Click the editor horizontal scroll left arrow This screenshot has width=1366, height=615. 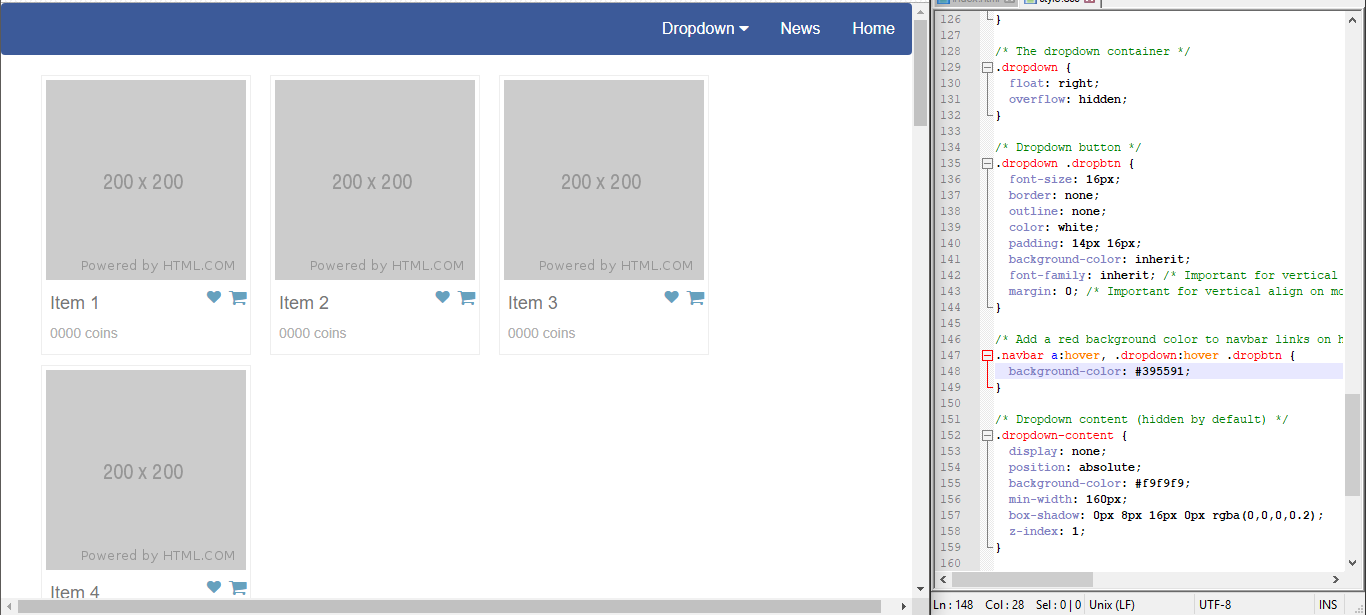click(x=943, y=579)
